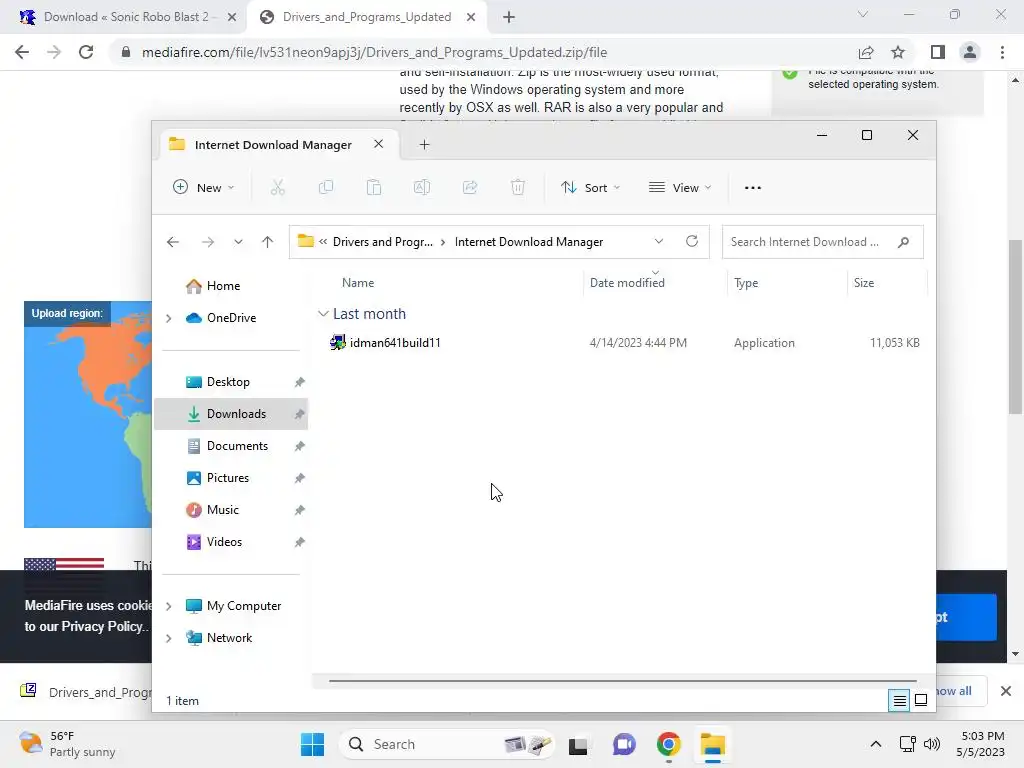
Task: Click the Paste clipboard icon in Explorer toolbar
Action: (374, 187)
